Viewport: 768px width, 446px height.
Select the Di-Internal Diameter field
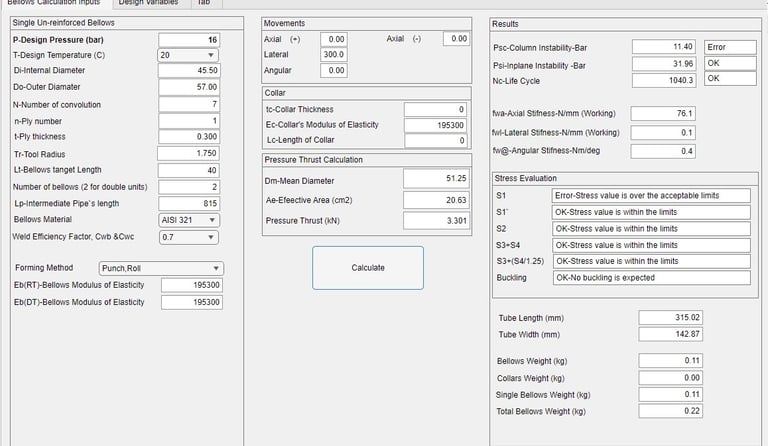pyautogui.click(x=189, y=70)
